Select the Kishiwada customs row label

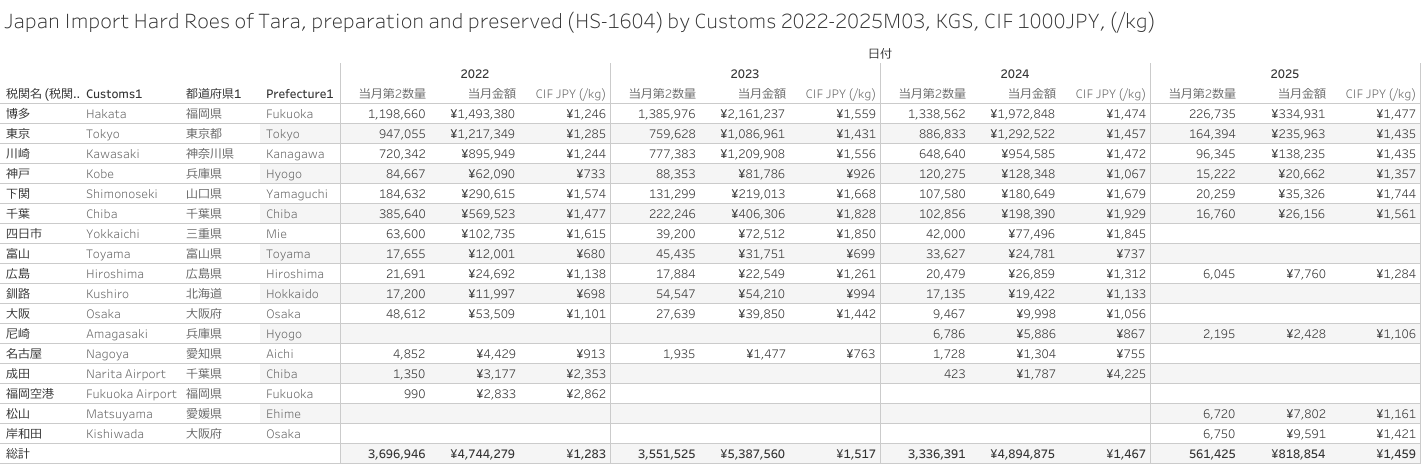pos(115,434)
